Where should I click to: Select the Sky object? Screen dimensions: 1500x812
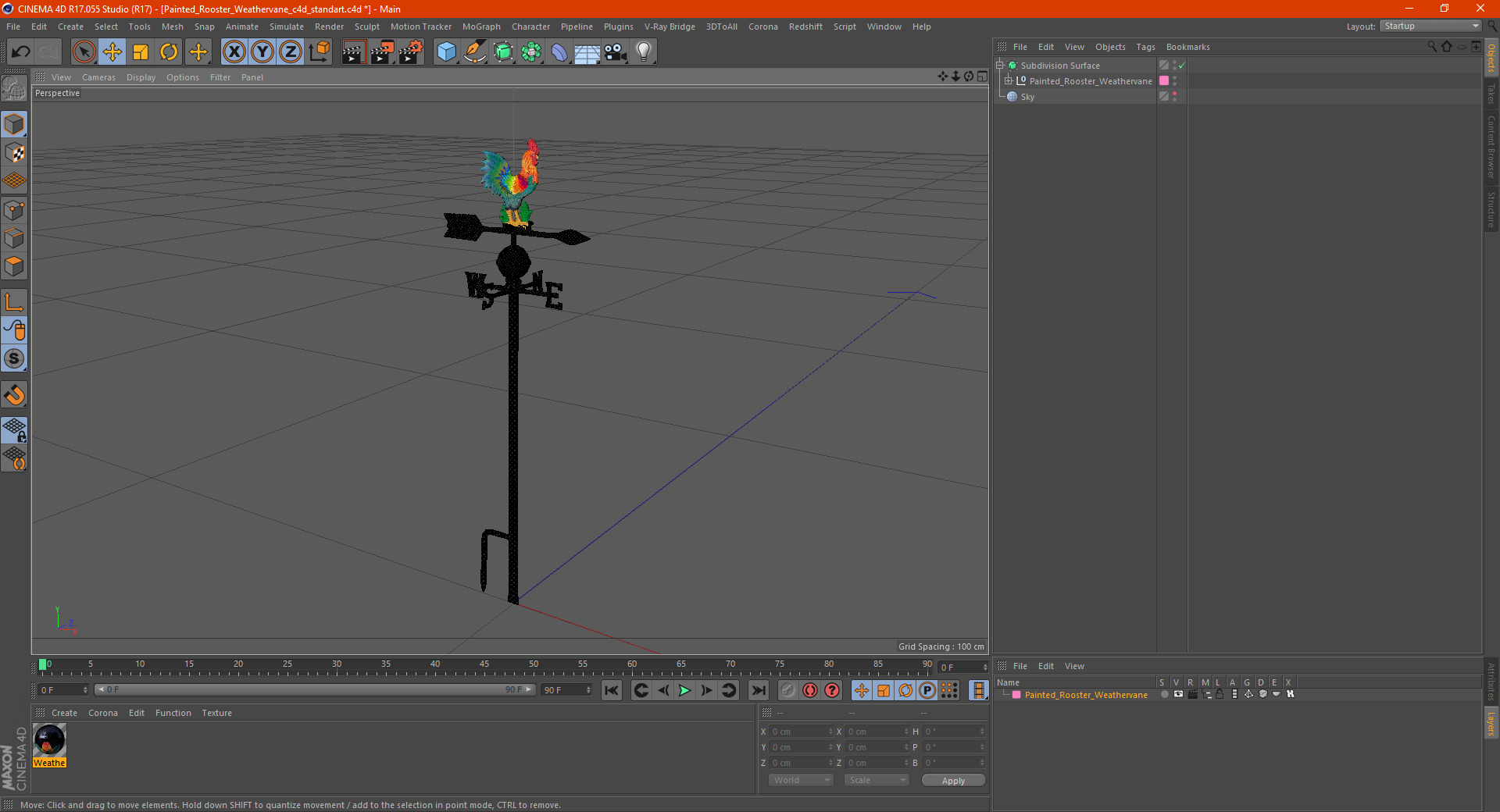pos(1027,97)
